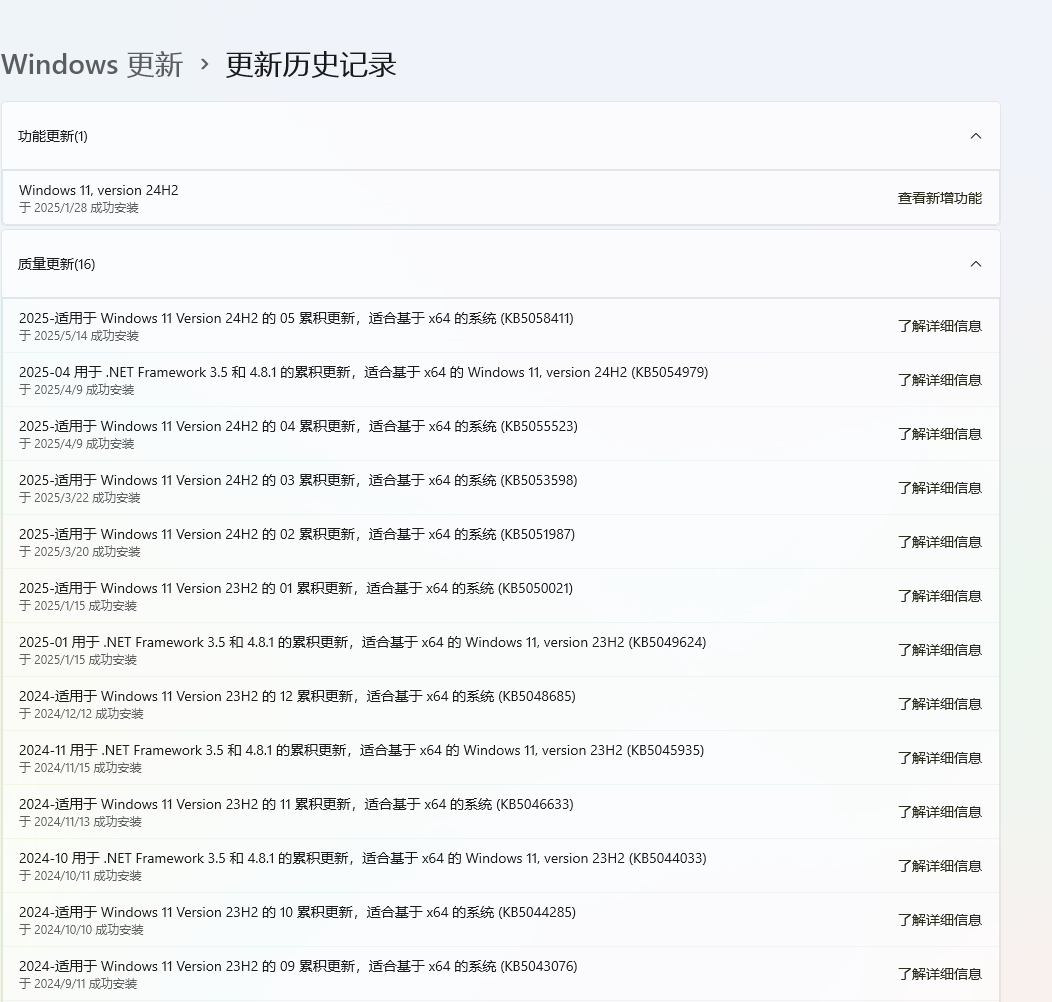This screenshot has width=1052, height=1002.
Task: Open 了解详细信息 for KB5055523
Action: click(939, 434)
